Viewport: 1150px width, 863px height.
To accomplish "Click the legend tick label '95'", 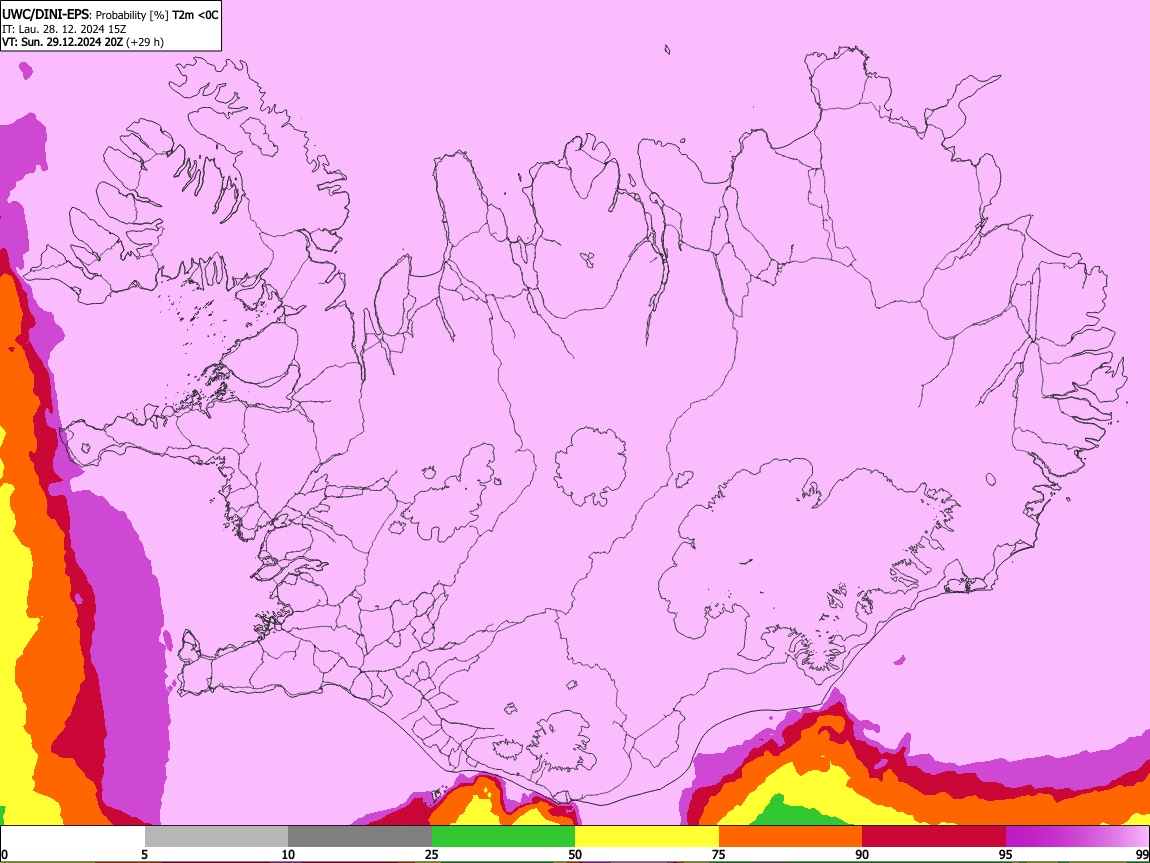I will (1006, 854).
